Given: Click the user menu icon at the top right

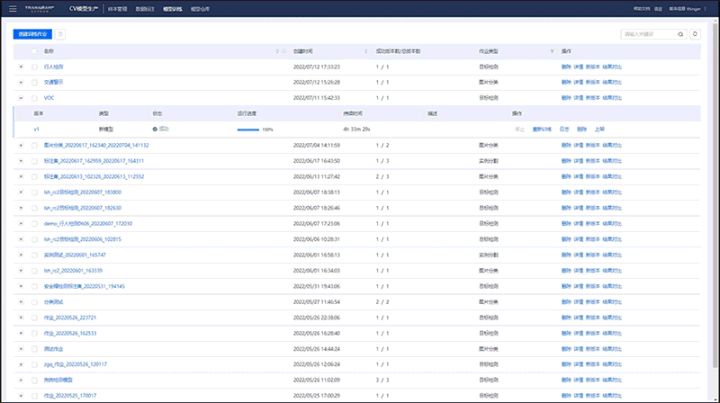Looking at the screenshot, I should point(705,9).
